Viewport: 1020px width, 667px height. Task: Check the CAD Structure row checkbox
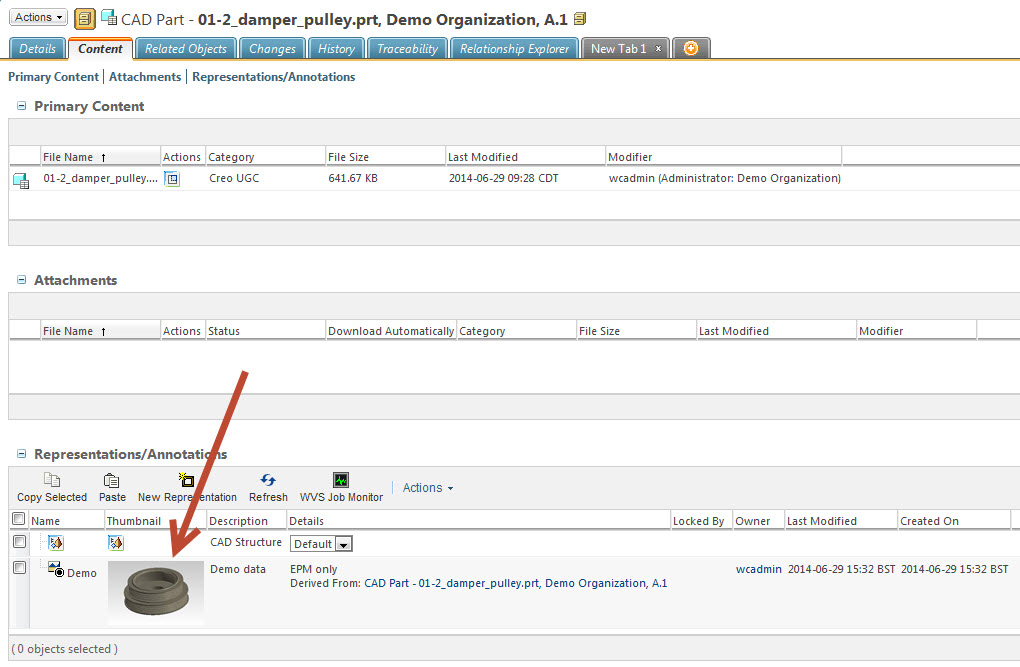(20, 541)
